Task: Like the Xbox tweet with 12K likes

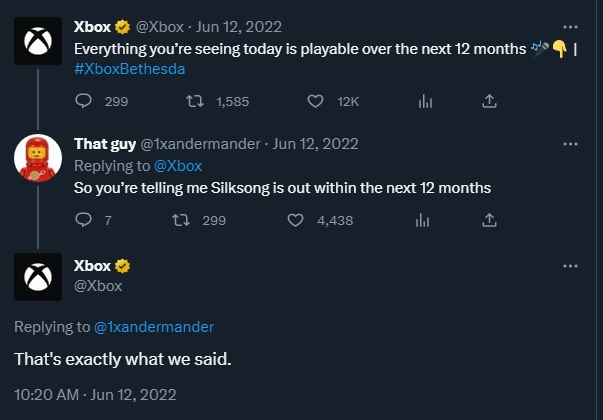Action: 315,101
